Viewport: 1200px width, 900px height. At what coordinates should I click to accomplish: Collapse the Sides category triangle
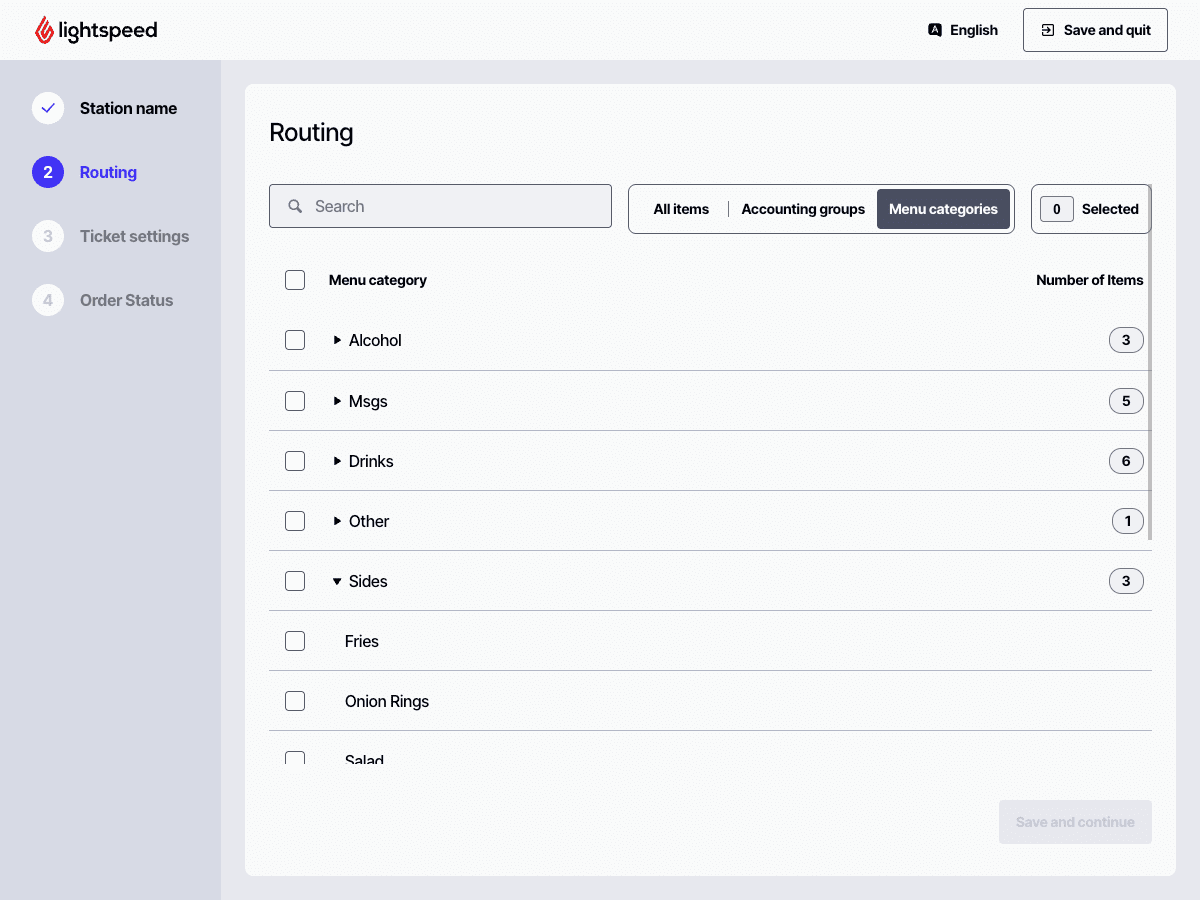click(x=337, y=581)
